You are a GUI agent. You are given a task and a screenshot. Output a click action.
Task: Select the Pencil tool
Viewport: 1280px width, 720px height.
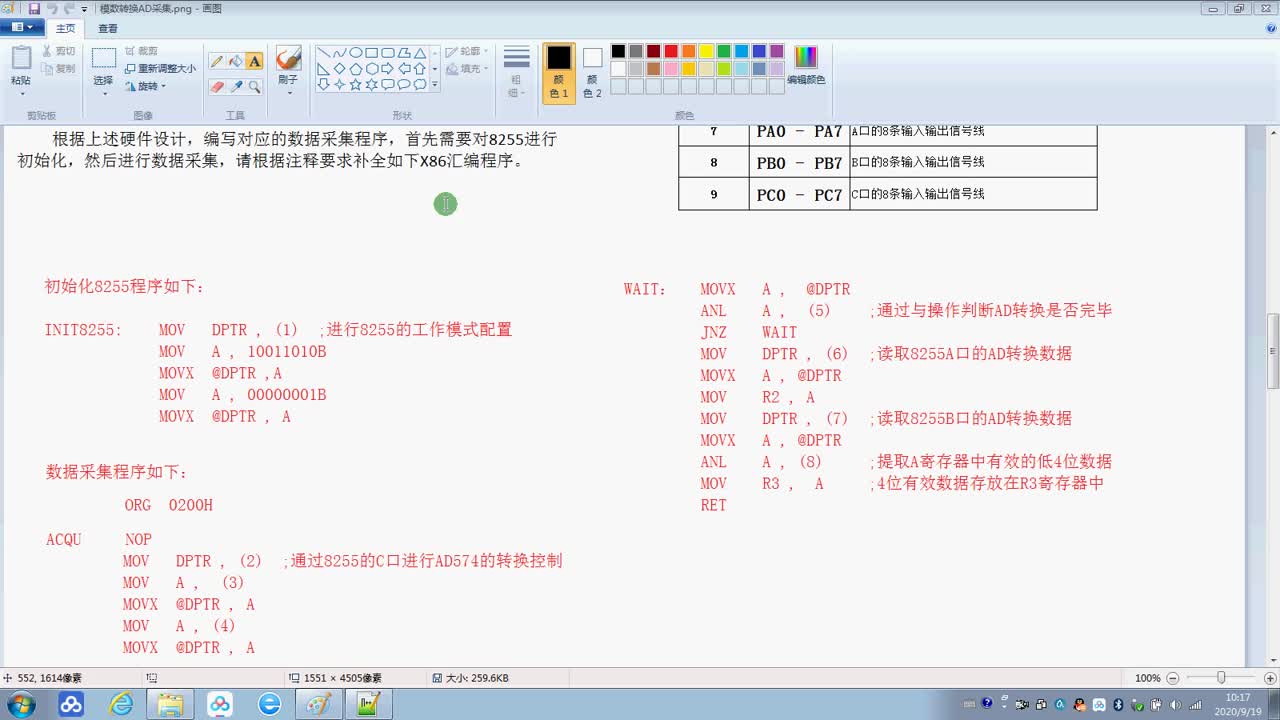(x=217, y=61)
